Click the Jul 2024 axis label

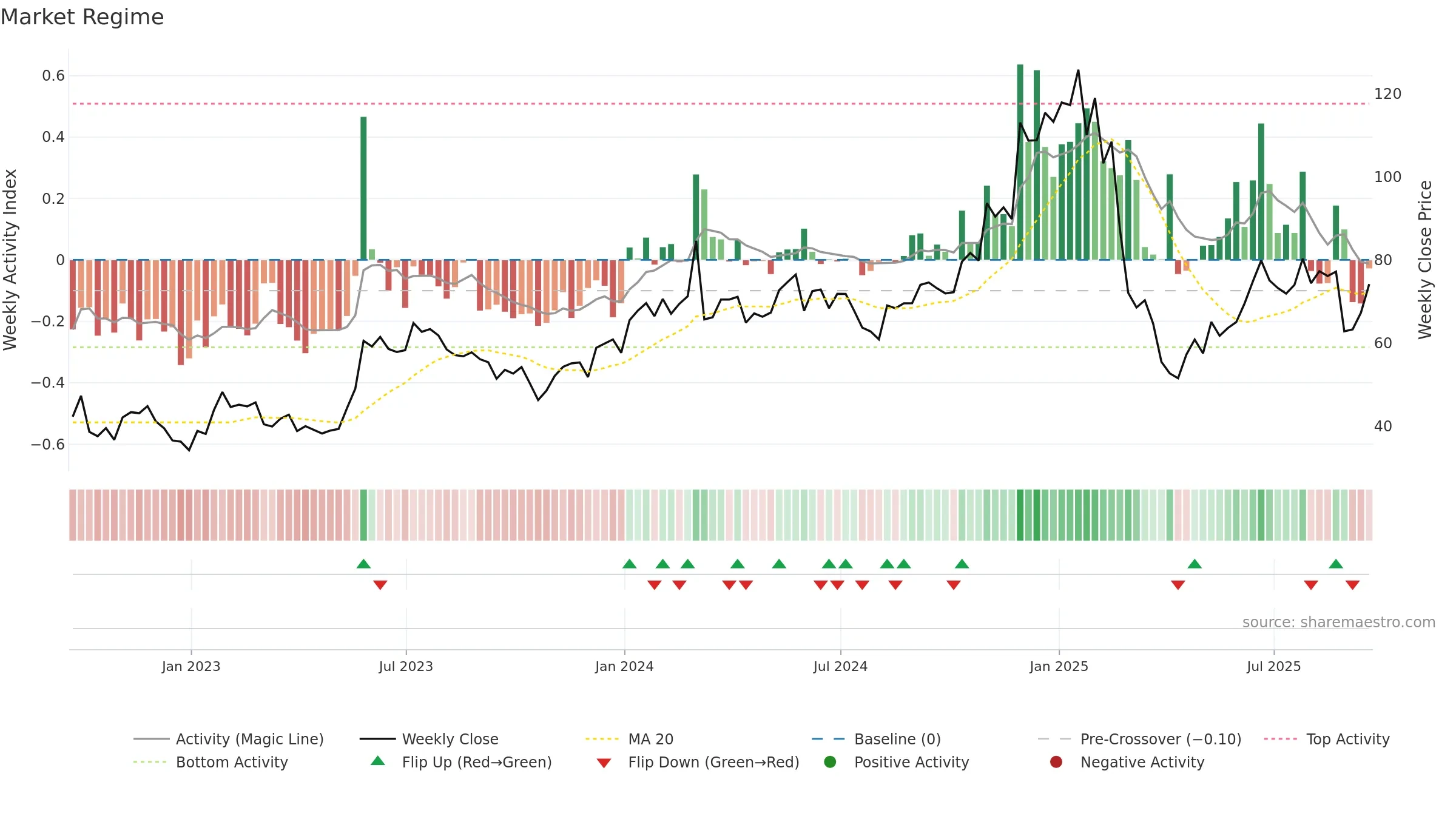coord(840,666)
